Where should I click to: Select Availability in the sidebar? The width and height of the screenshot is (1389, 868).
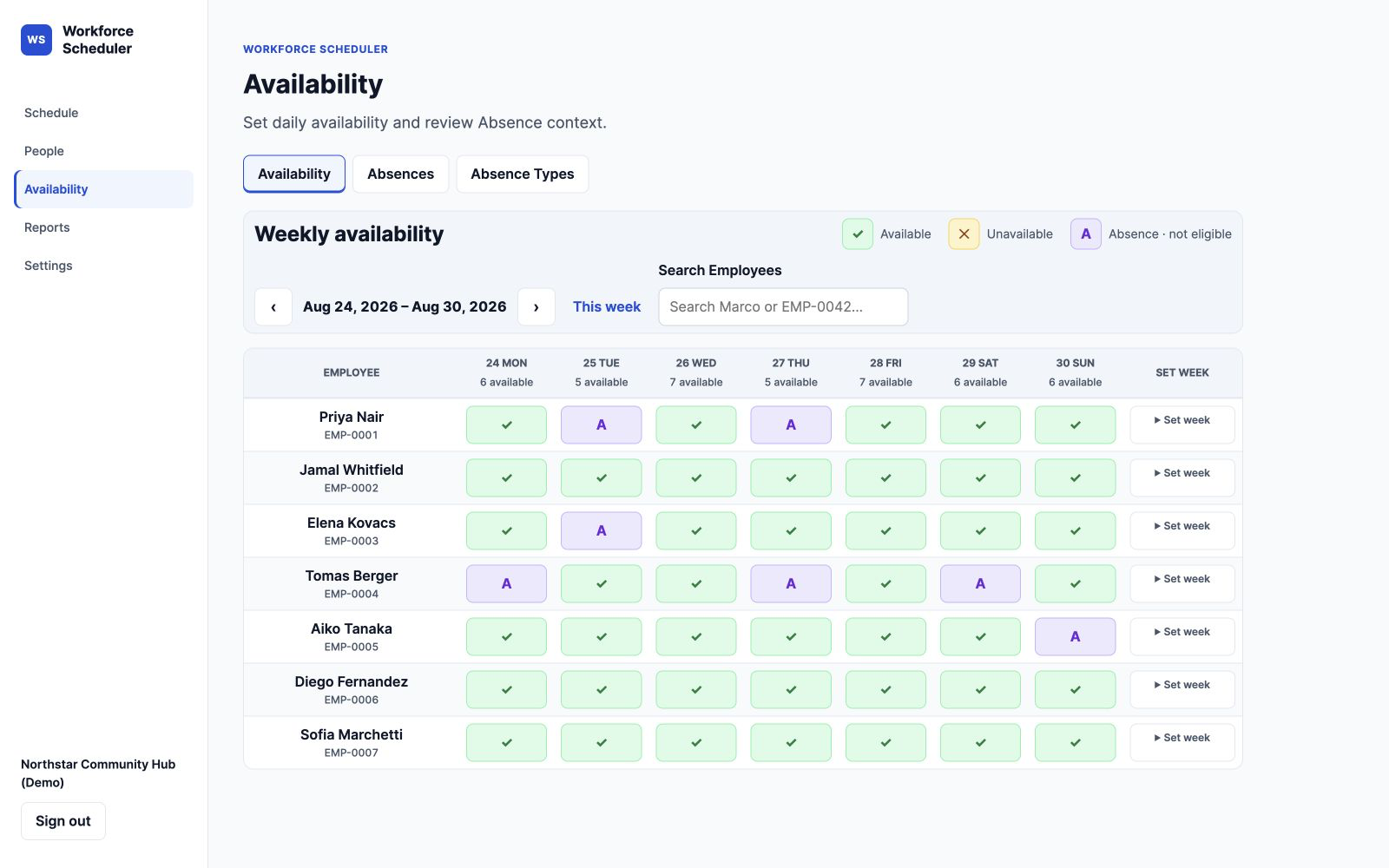103,189
